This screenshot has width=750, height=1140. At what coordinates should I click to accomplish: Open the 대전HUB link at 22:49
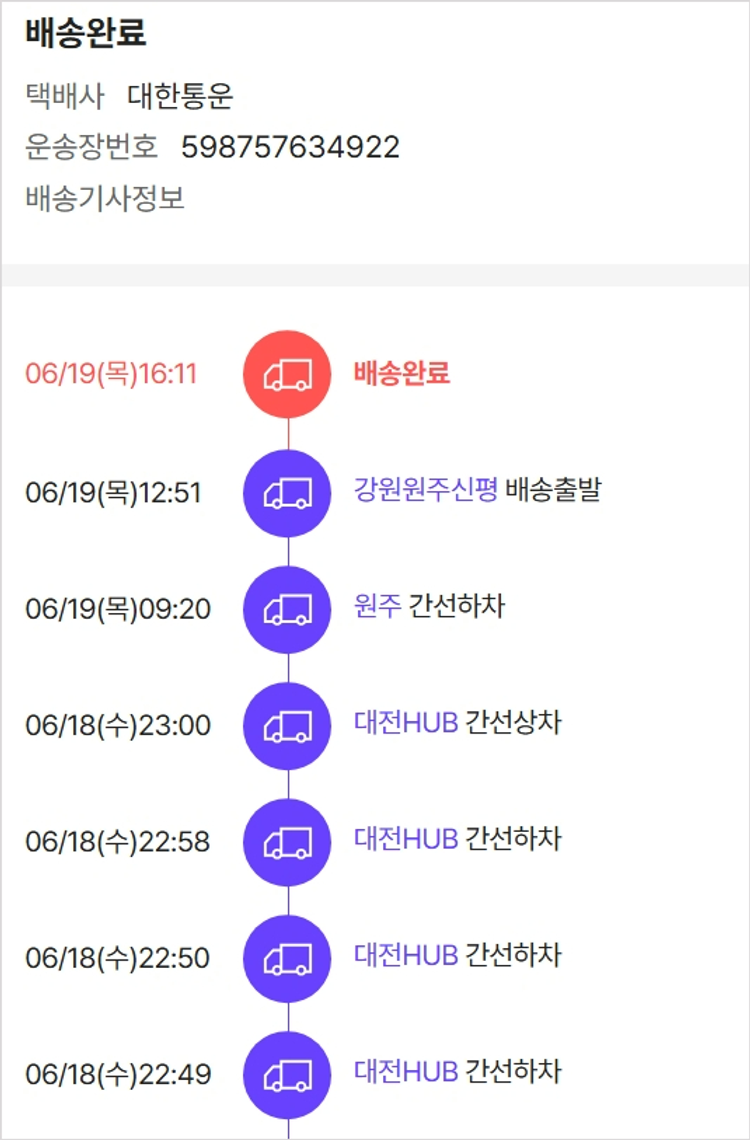(406, 1072)
